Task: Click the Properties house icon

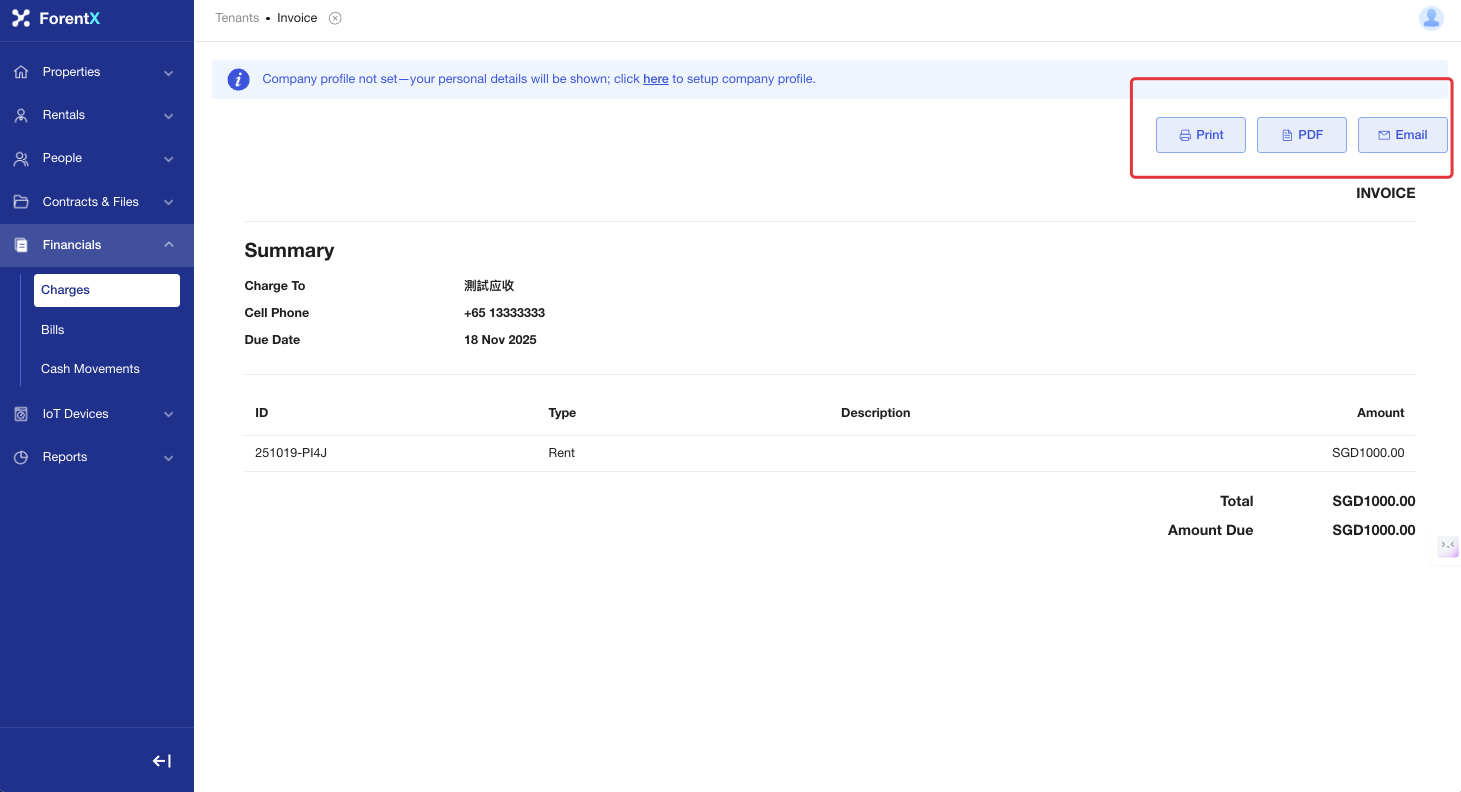Action: (21, 72)
